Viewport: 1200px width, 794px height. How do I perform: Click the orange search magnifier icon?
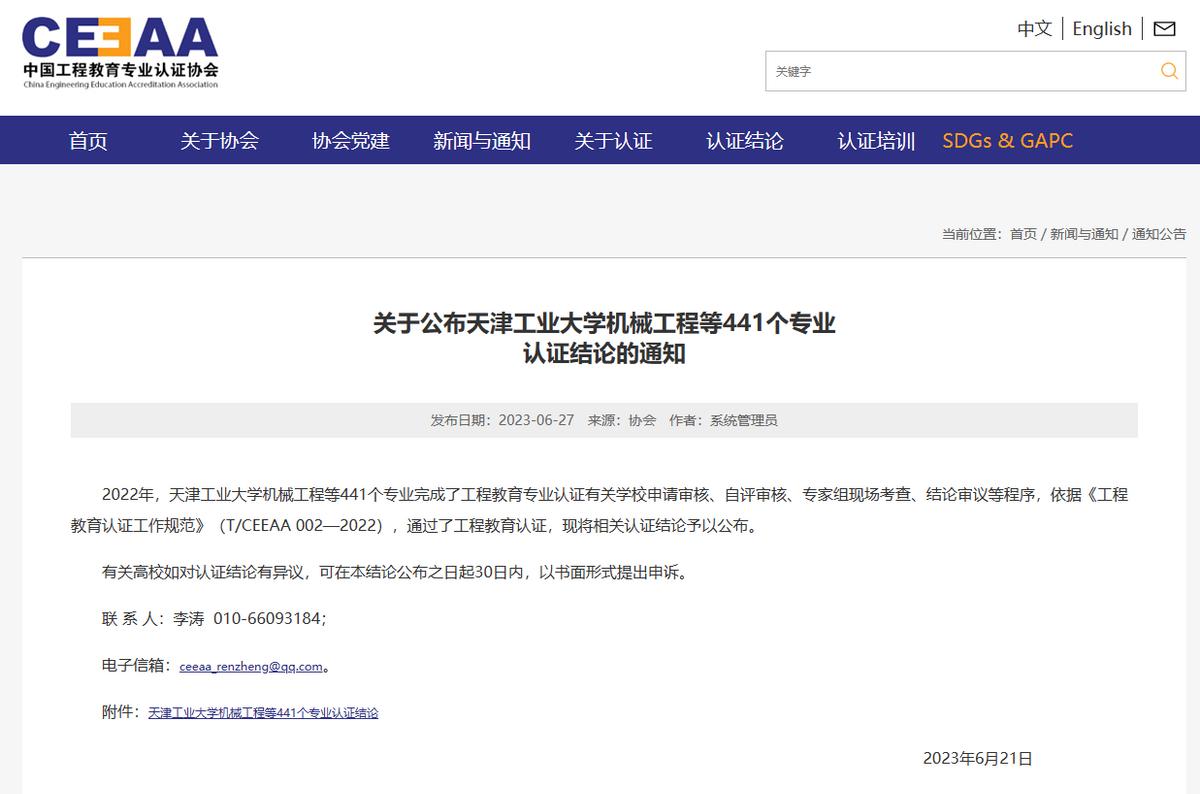[1167, 71]
